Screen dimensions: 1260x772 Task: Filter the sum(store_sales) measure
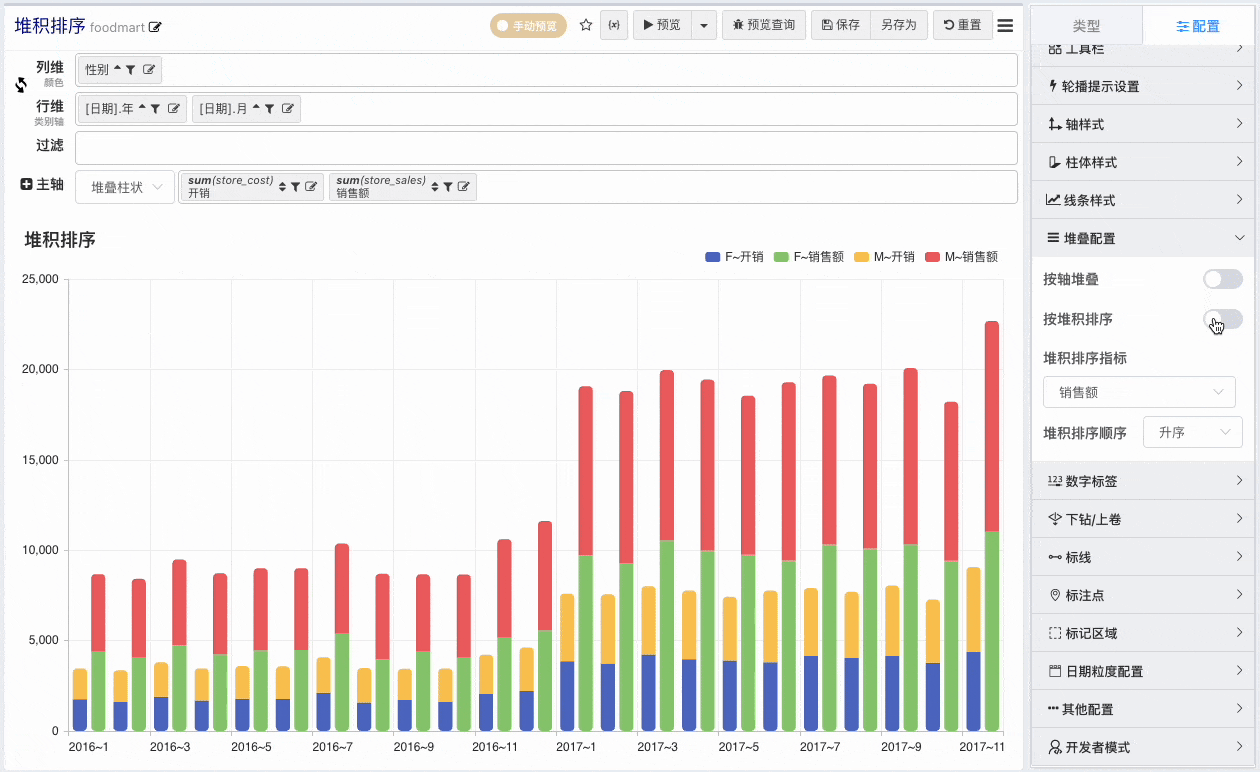(449, 187)
